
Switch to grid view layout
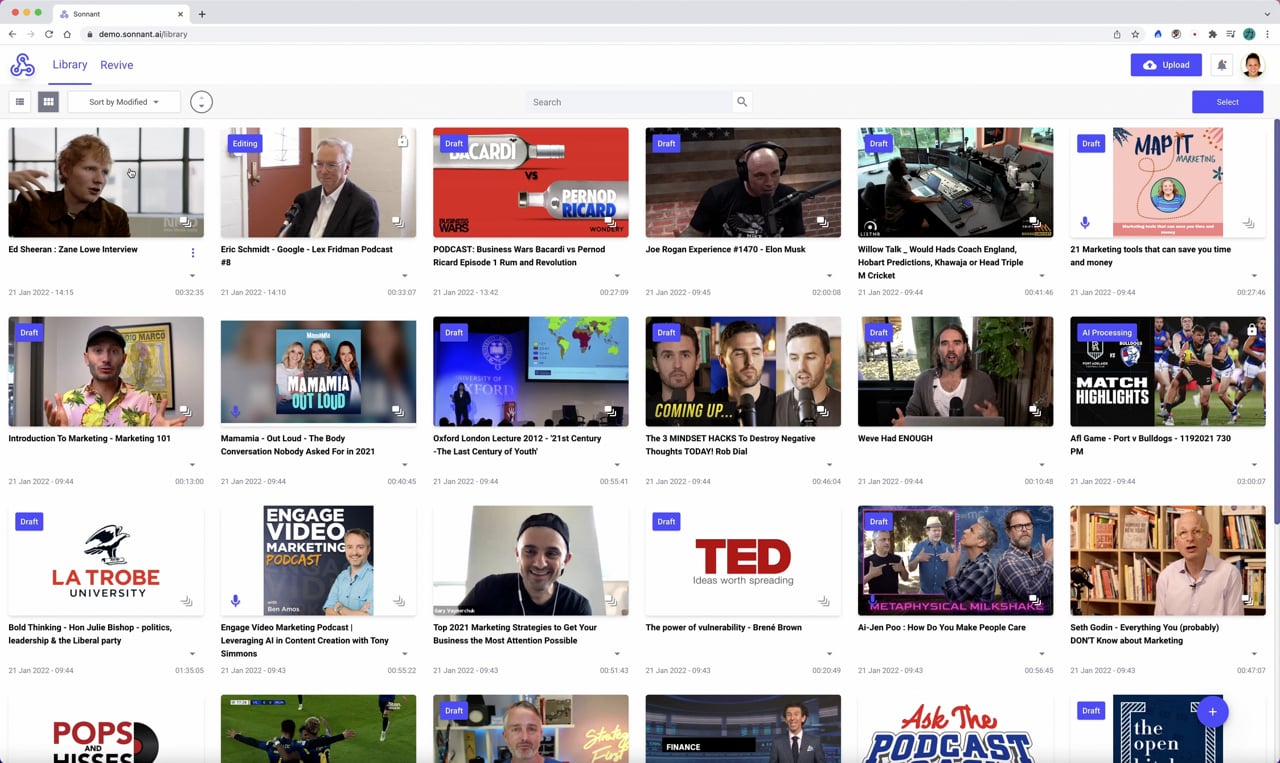point(48,102)
